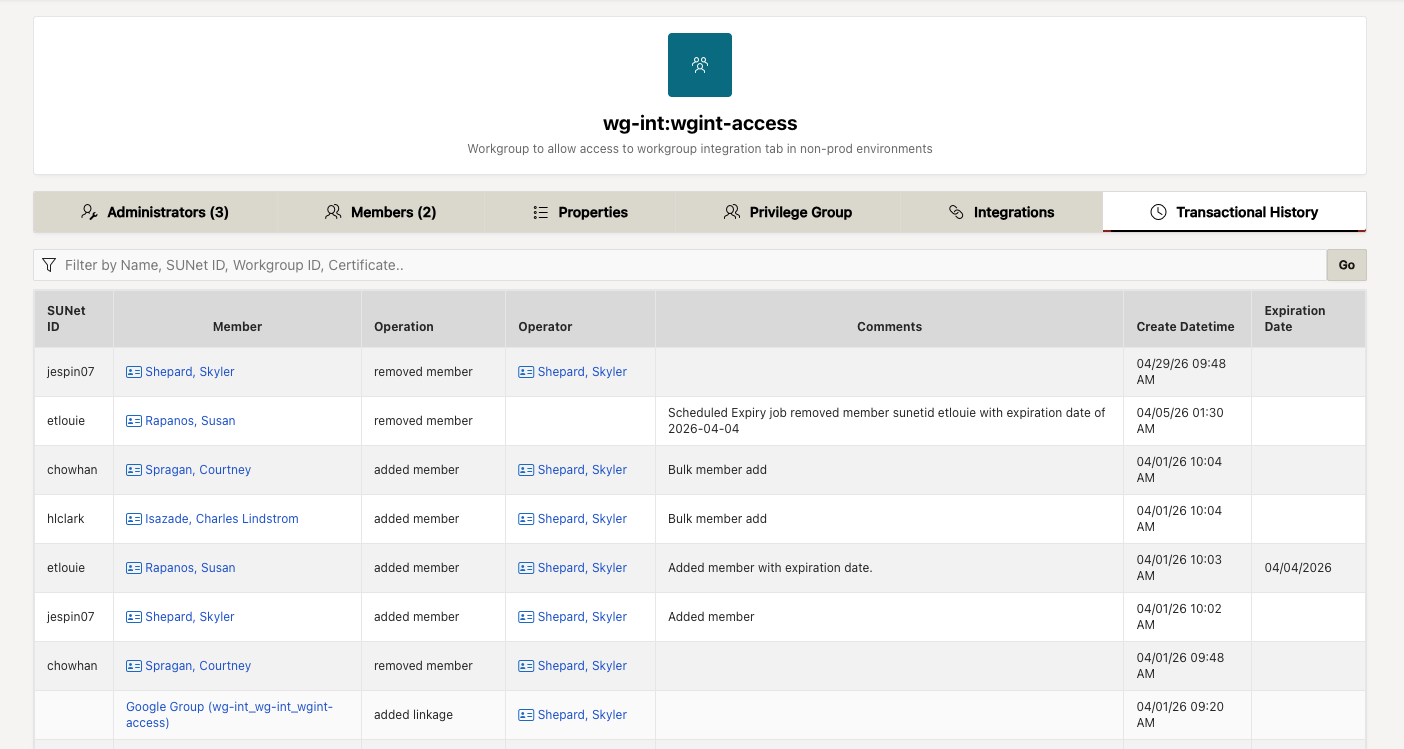Open operator Shepard, Skyler link in 10:04 AM chowhan row
1404x749 pixels.
click(582, 470)
